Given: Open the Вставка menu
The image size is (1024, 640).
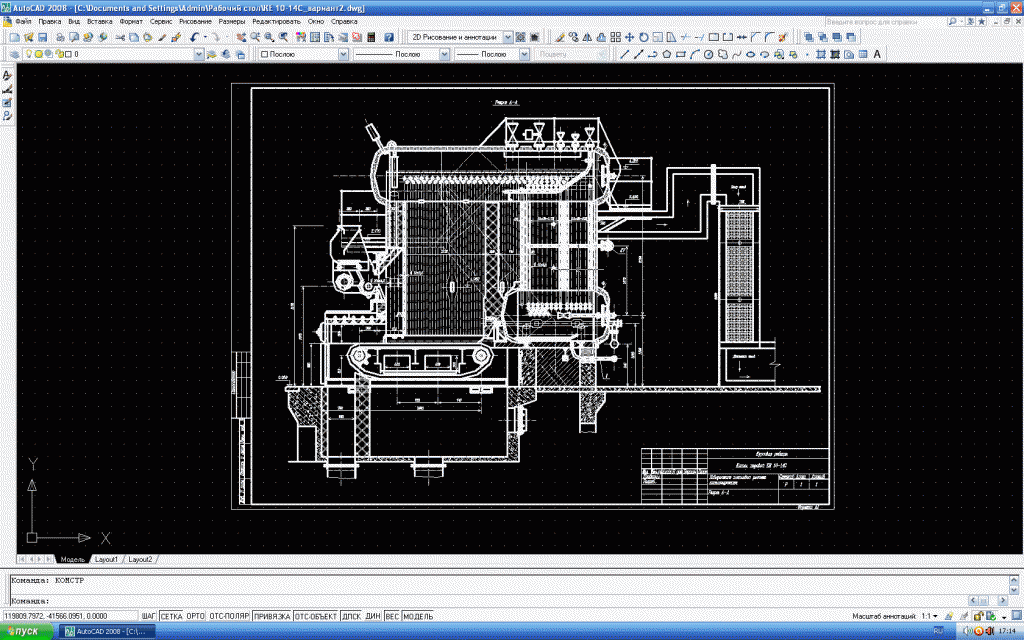Looking at the screenshot, I should (99, 22).
